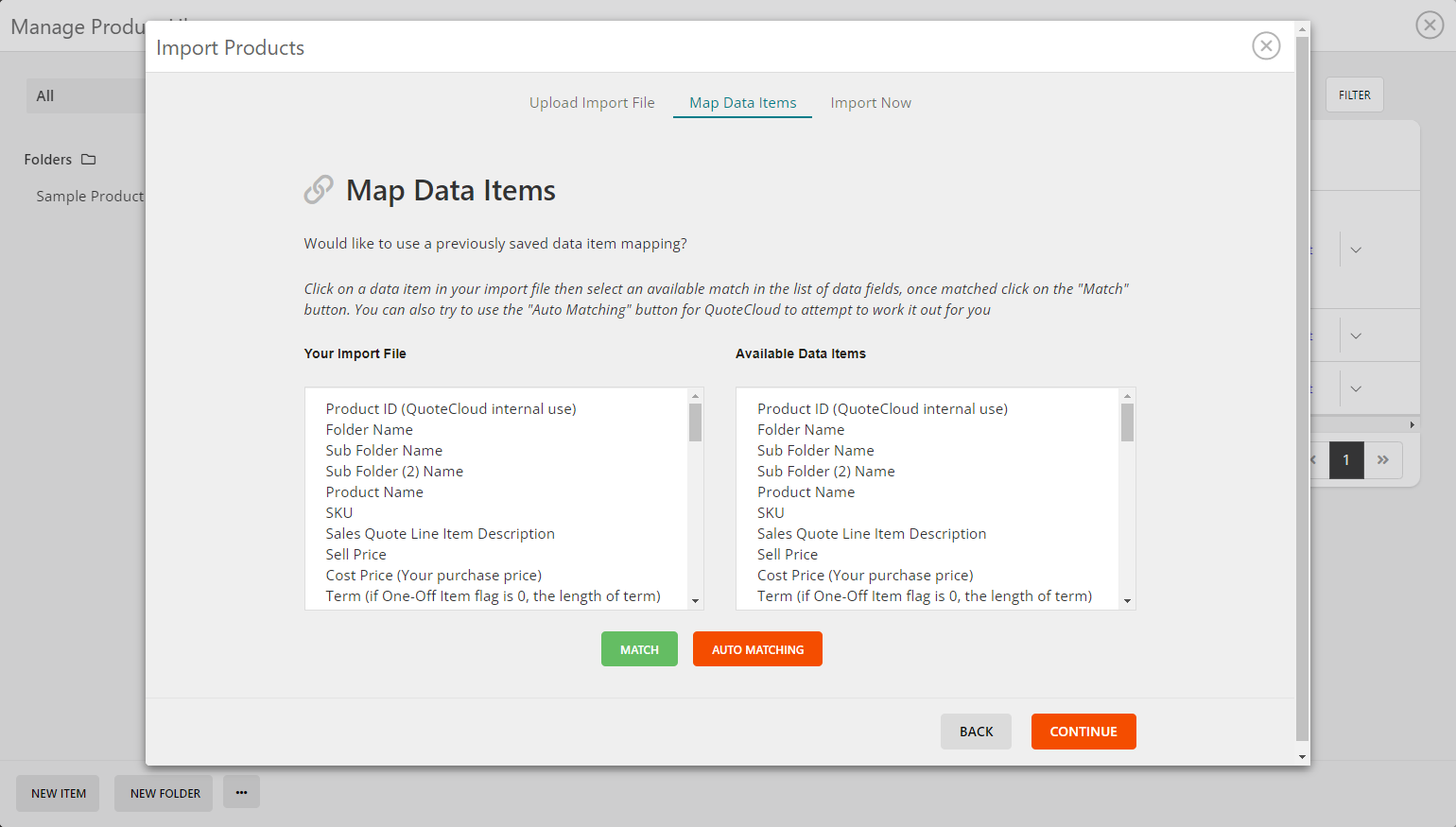Click CONTINUE to proceed with import
Screen dimensions: 1456x827
coord(1083,731)
